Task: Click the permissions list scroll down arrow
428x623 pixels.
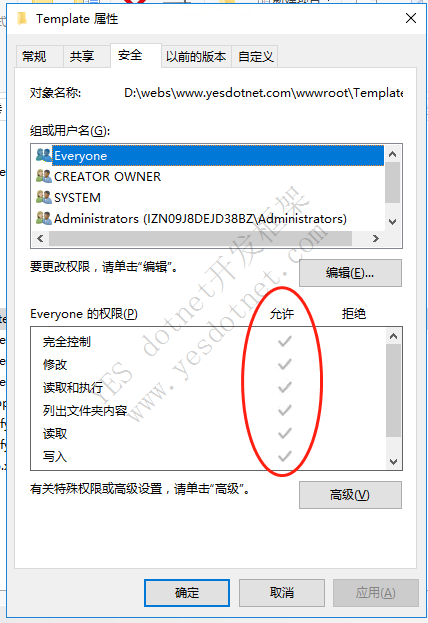Action: [393, 462]
